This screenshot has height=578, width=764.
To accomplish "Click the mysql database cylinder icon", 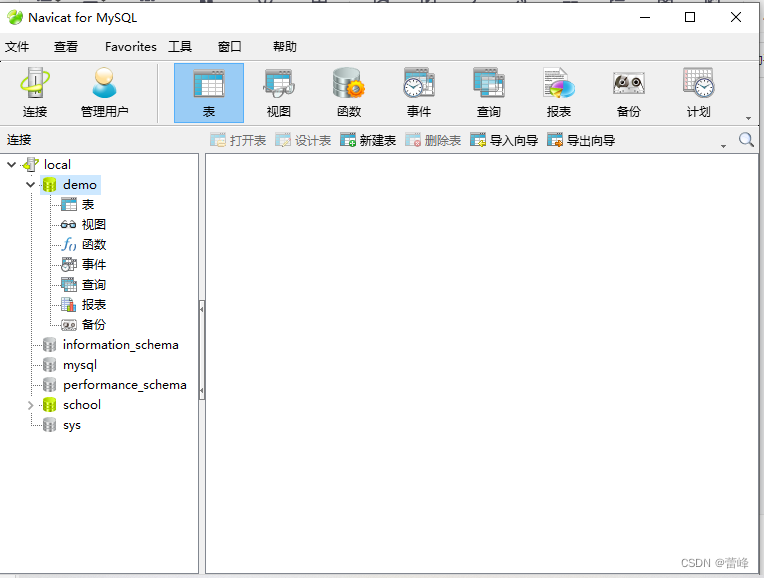I will 50,365.
